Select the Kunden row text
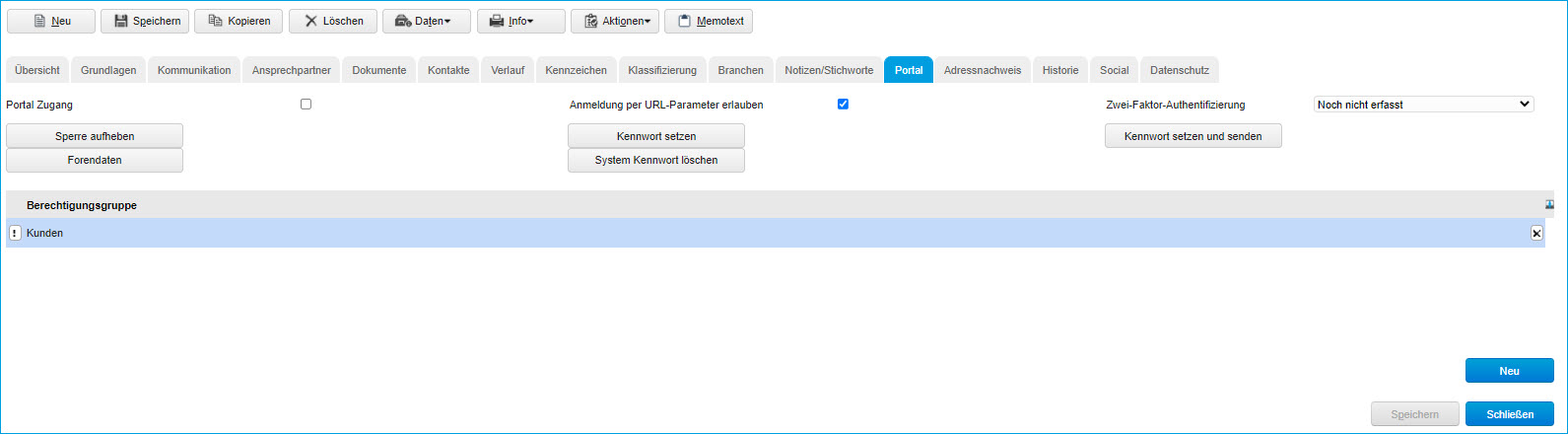 pos(45,233)
